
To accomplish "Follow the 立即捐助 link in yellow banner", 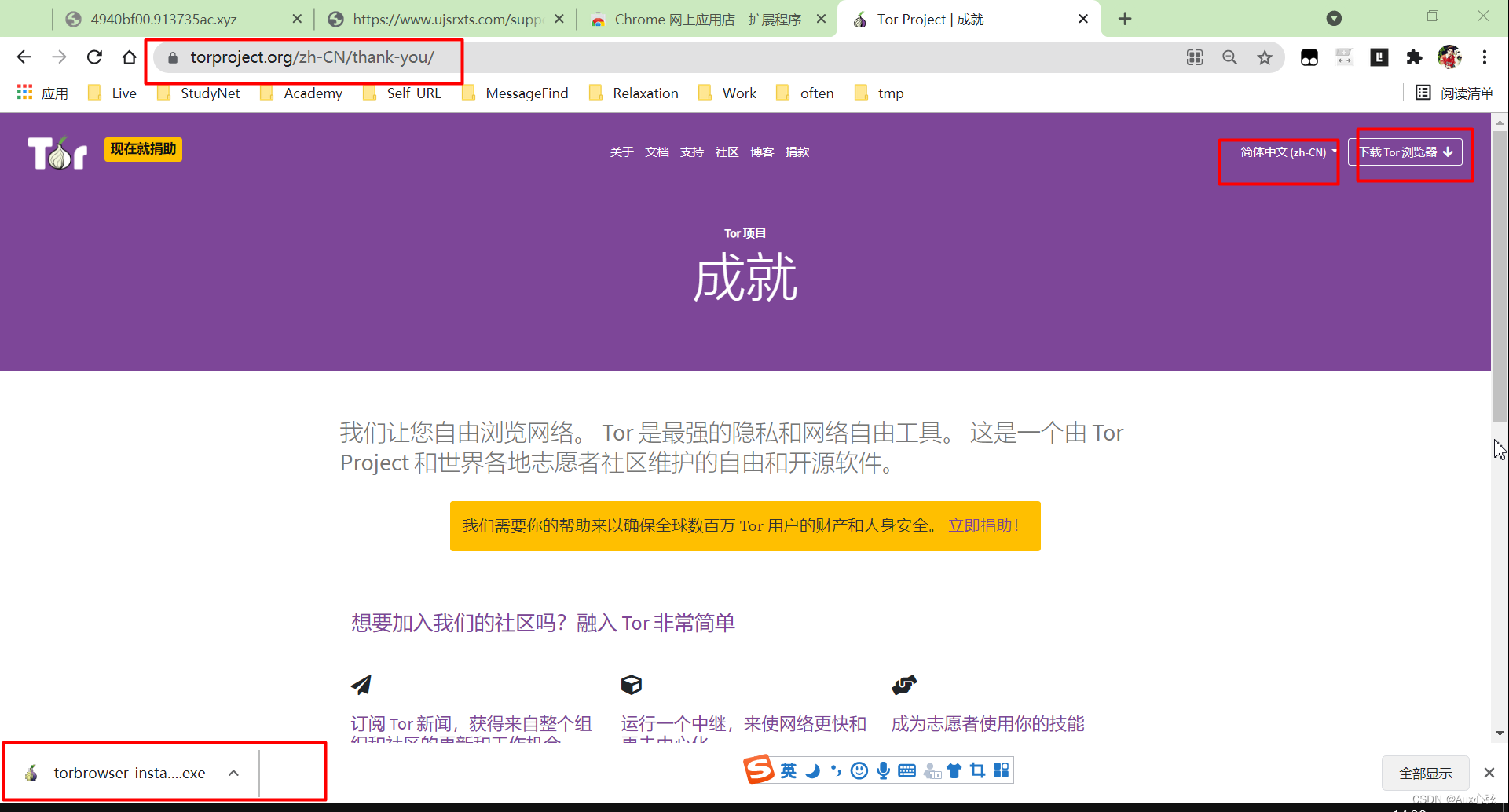I will click(x=982, y=525).
